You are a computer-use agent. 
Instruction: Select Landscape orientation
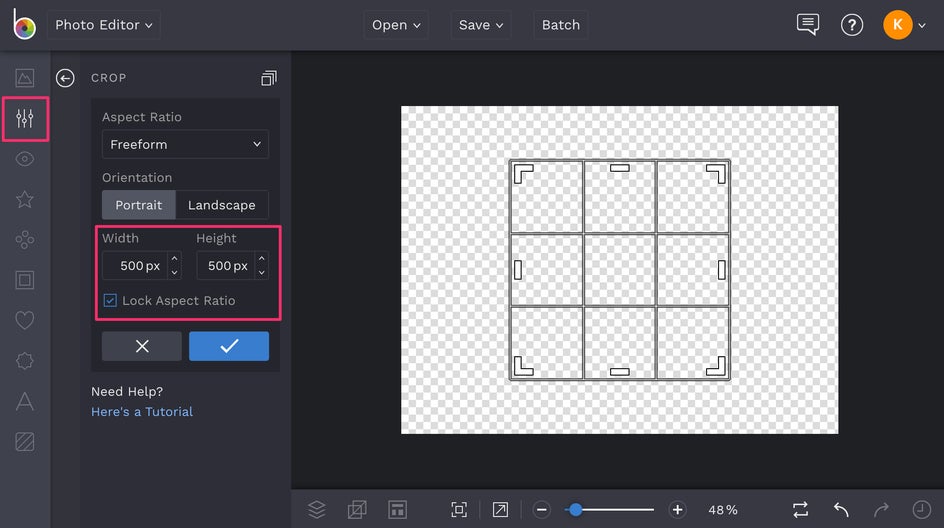click(221, 205)
